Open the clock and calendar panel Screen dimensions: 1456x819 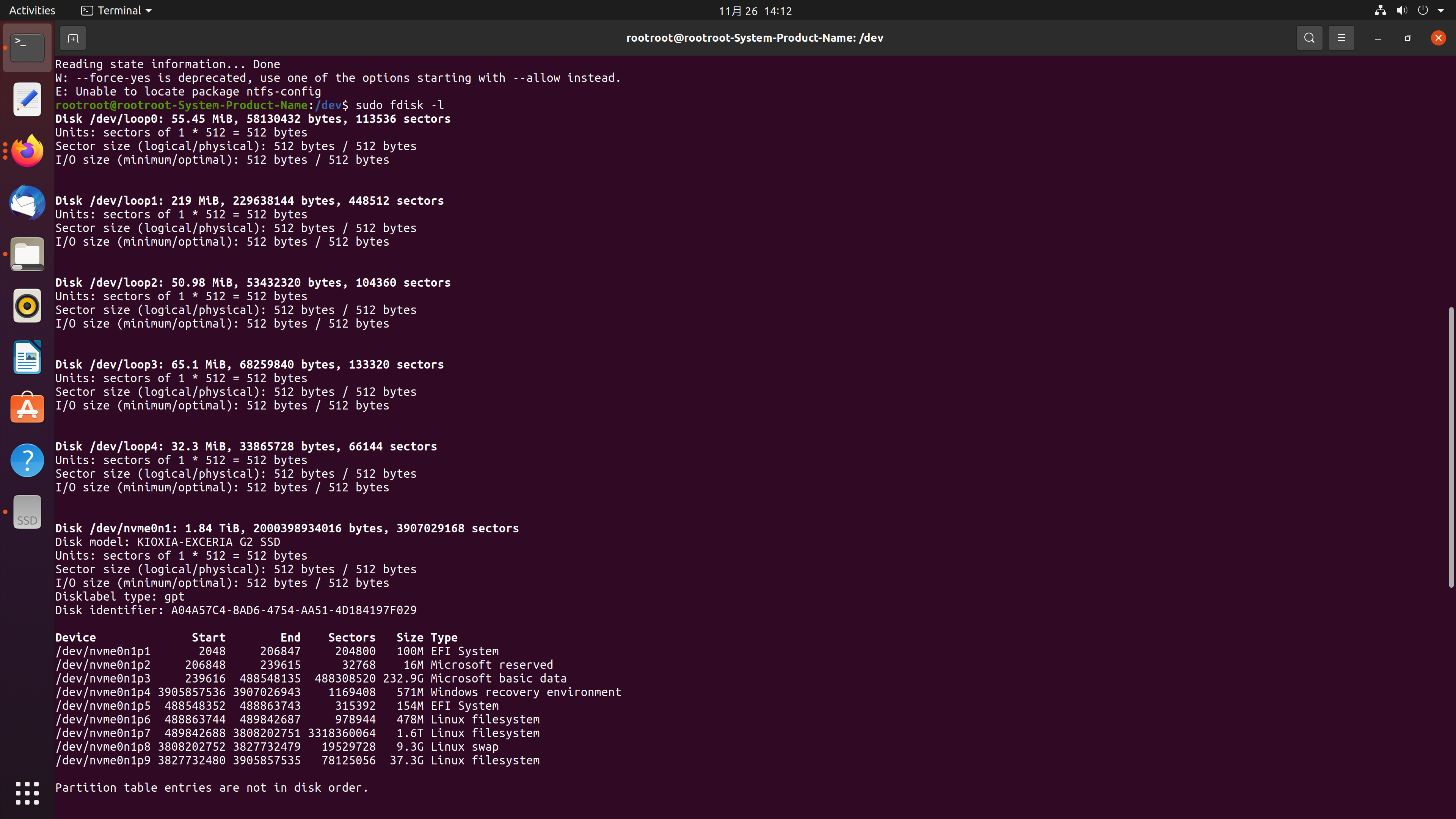(755, 11)
